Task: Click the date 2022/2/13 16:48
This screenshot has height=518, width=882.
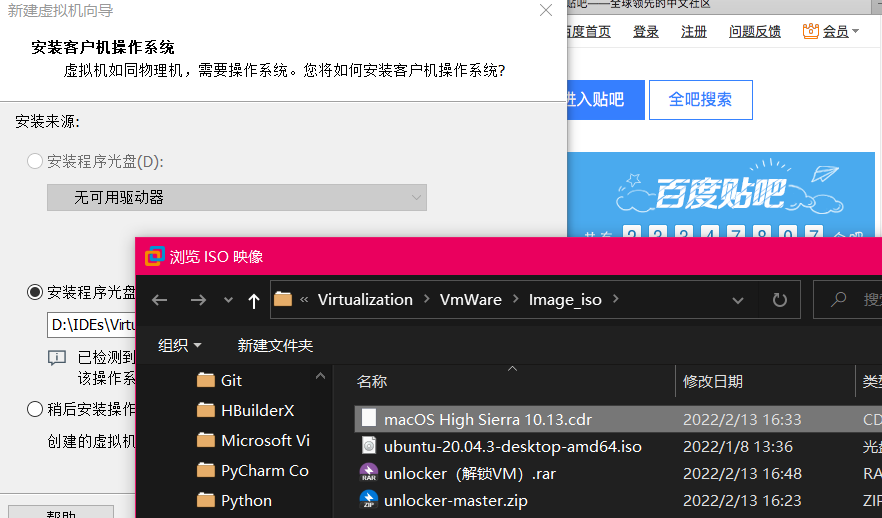Action: (x=742, y=474)
